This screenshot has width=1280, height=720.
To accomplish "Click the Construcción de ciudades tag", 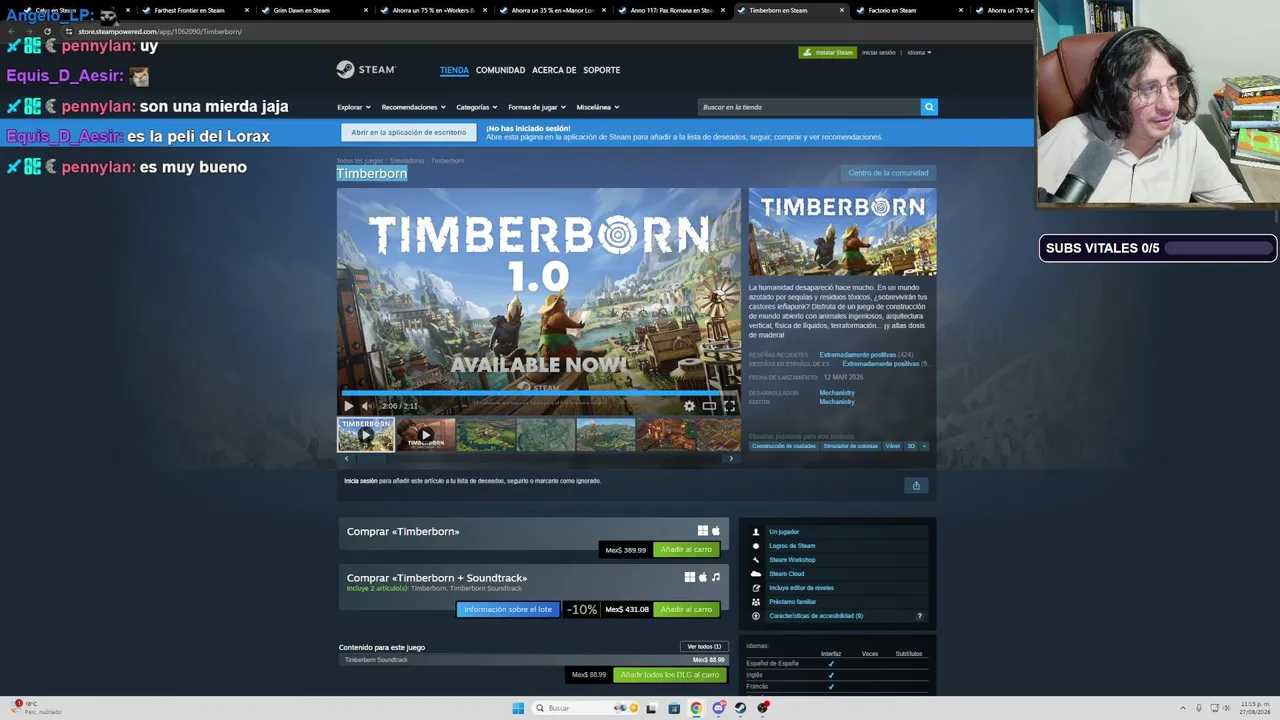I will (784, 446).
